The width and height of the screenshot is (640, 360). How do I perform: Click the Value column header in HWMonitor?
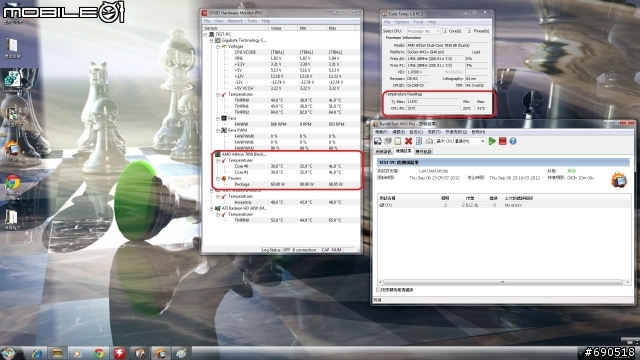point(283,28)
